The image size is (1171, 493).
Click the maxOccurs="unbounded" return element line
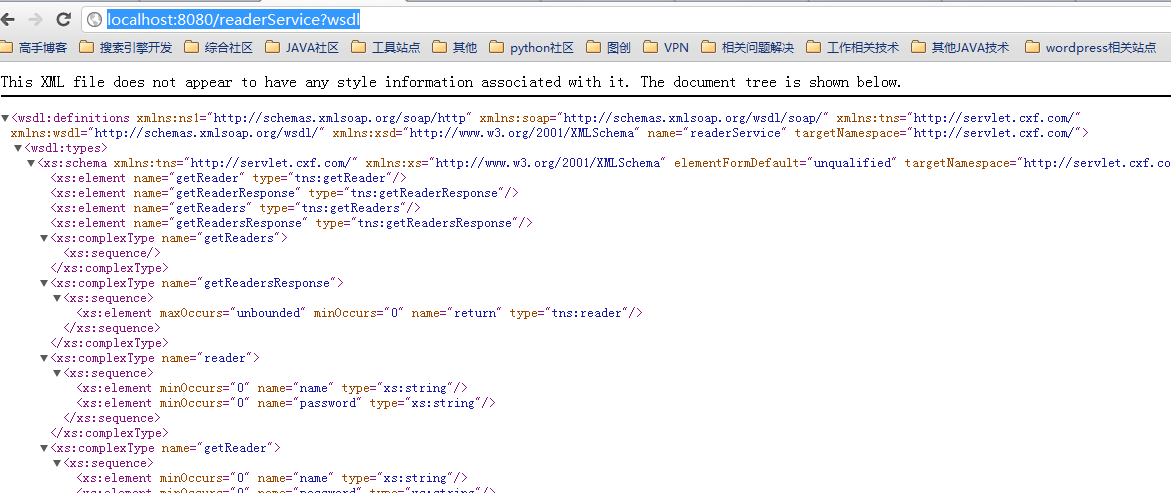[359, 313]
